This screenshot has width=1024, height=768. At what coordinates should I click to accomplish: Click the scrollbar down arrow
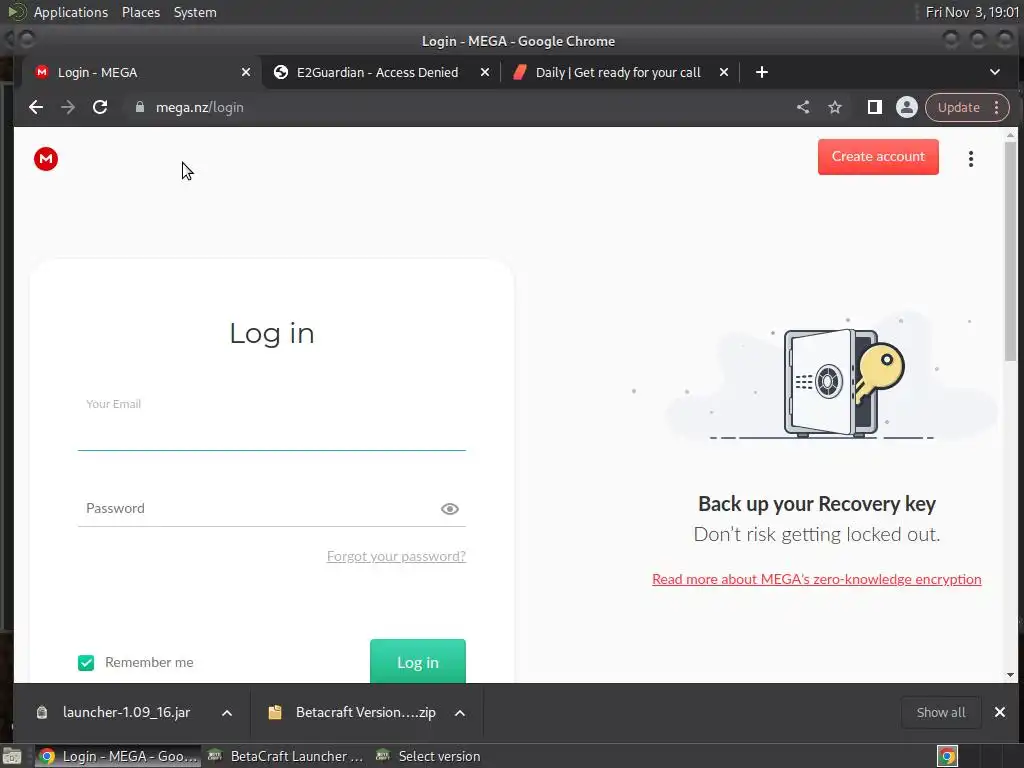(x=1010, y=675)
